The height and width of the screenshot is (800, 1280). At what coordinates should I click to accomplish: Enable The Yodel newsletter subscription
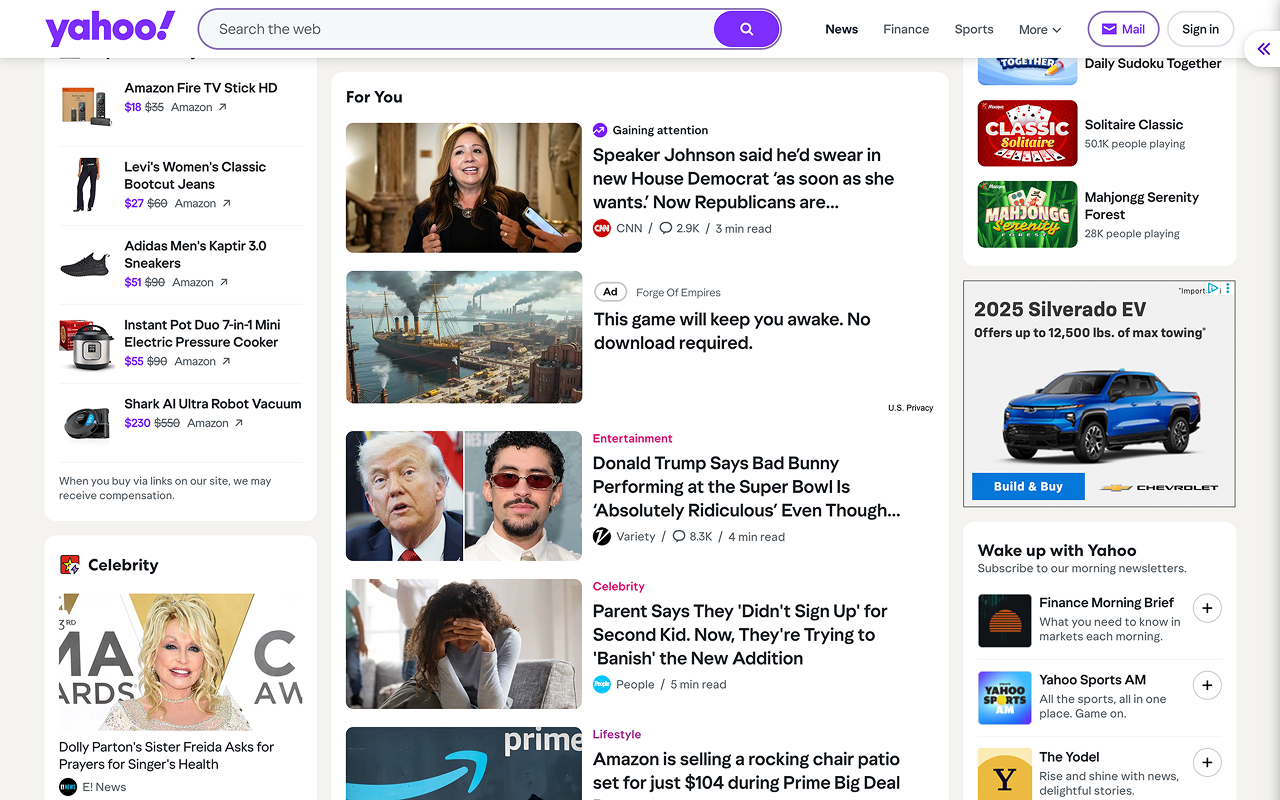[x=1207, y=762]
